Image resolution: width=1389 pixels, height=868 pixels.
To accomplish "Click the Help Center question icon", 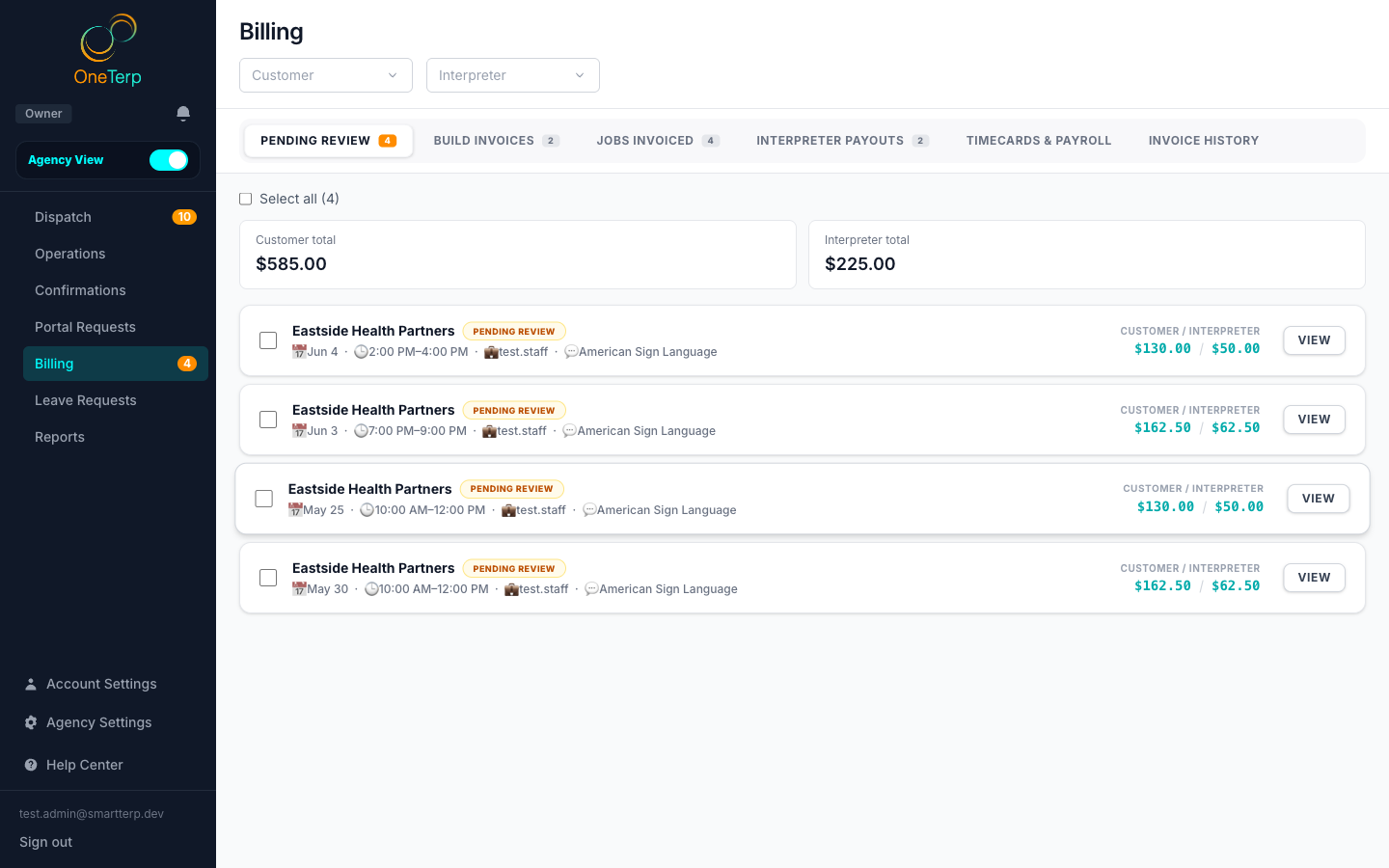I will pos(31,765).
